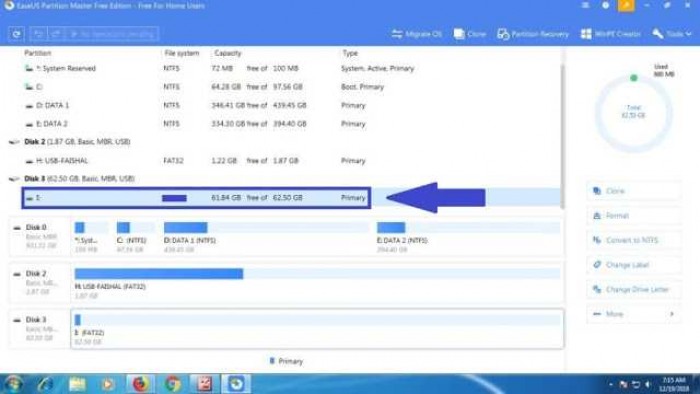Launch WinPE Creator
This screenshot has height=394, width=700.
tap(611, 34)
